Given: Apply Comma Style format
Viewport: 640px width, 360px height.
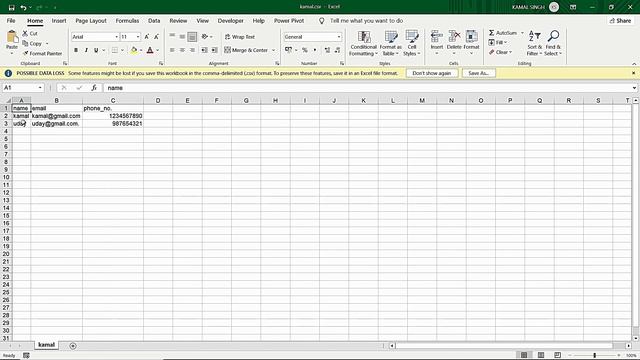Looking at the screenshot, I should 315,50.
